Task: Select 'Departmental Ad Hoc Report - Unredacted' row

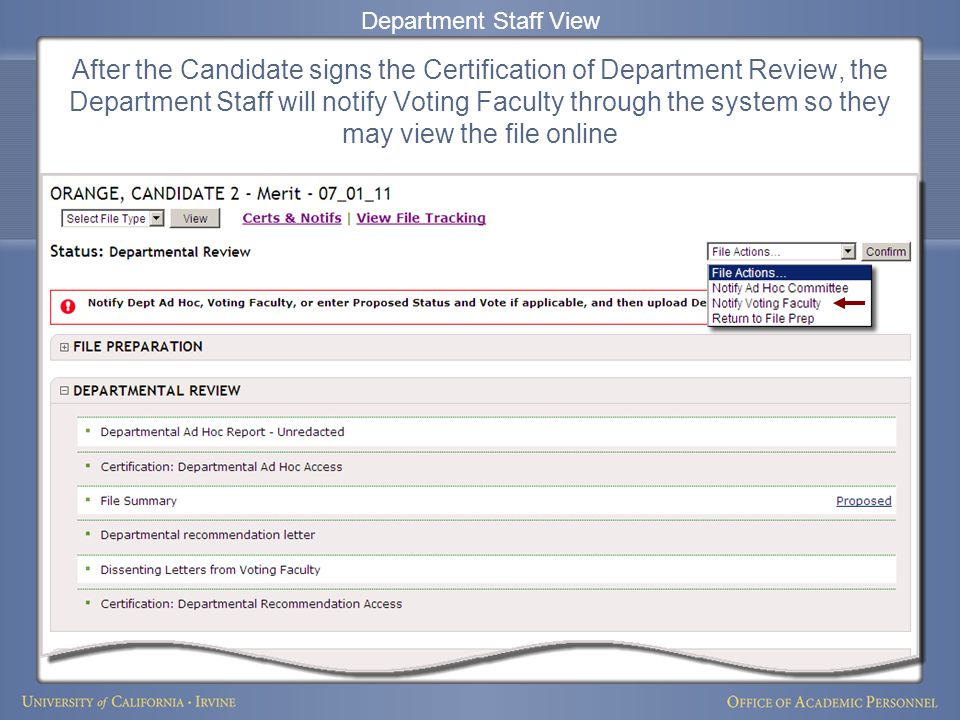Action: point(486,432)
